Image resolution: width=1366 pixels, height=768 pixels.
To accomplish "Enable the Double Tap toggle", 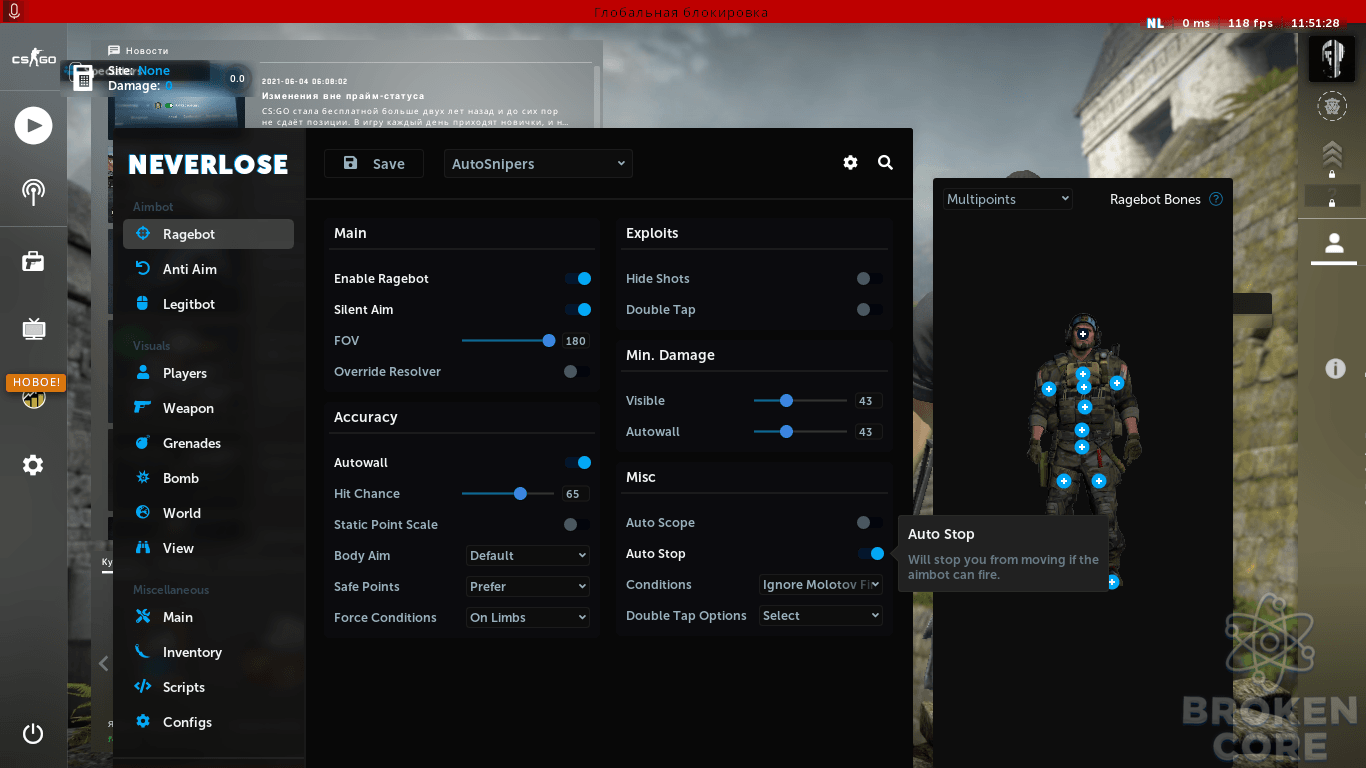I will [869, 310].
